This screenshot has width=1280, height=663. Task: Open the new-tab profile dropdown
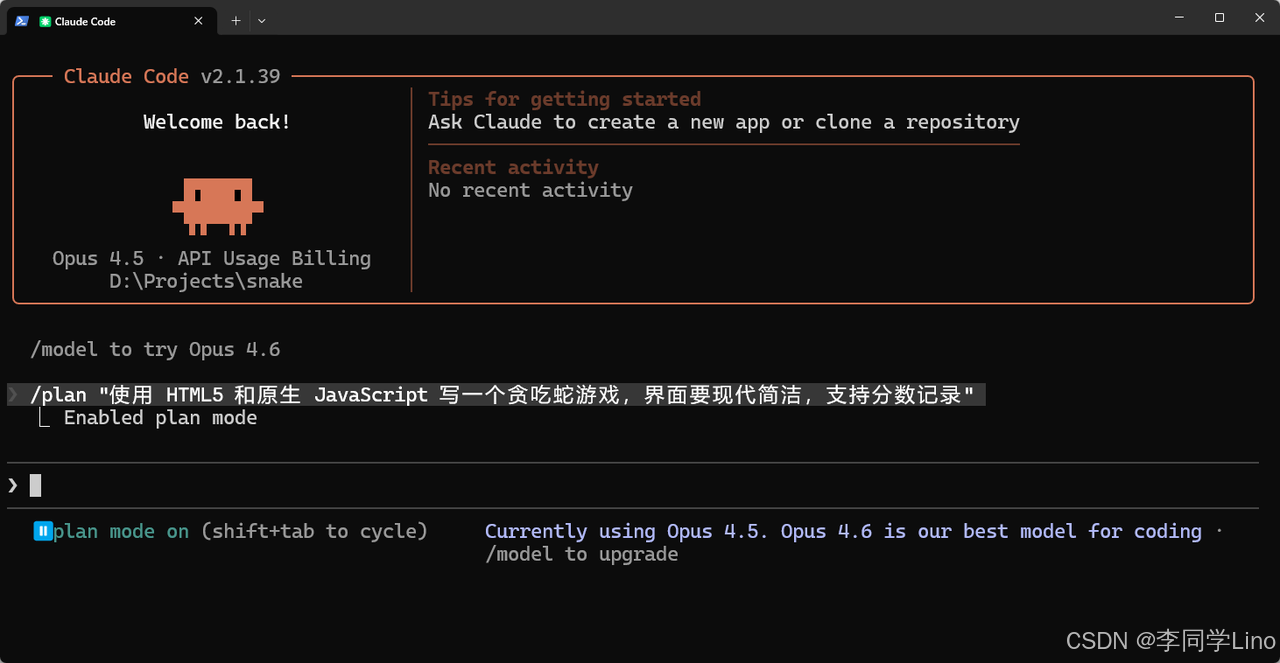[262, 20]
